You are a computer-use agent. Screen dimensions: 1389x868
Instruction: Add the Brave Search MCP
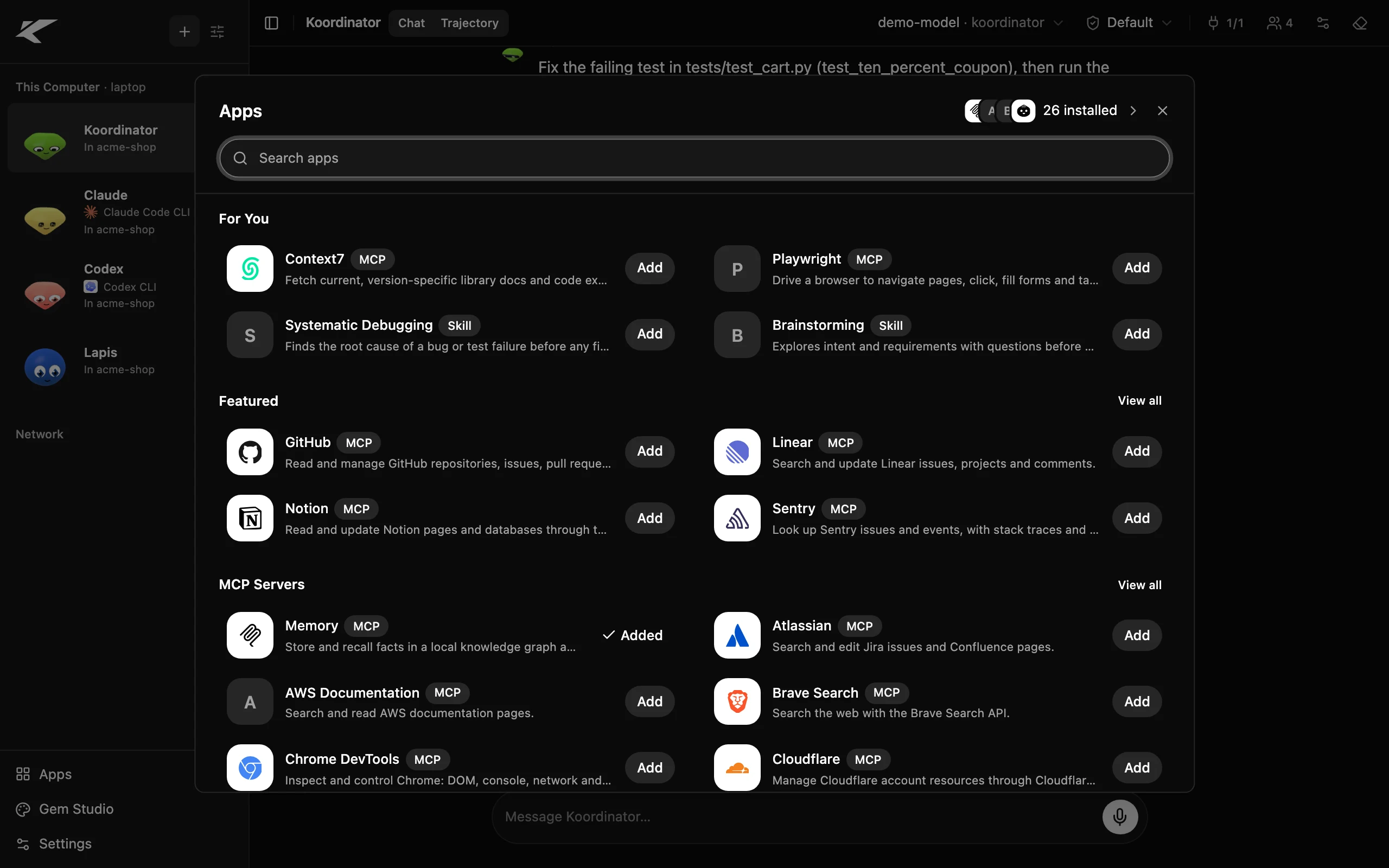point(1137,701)
